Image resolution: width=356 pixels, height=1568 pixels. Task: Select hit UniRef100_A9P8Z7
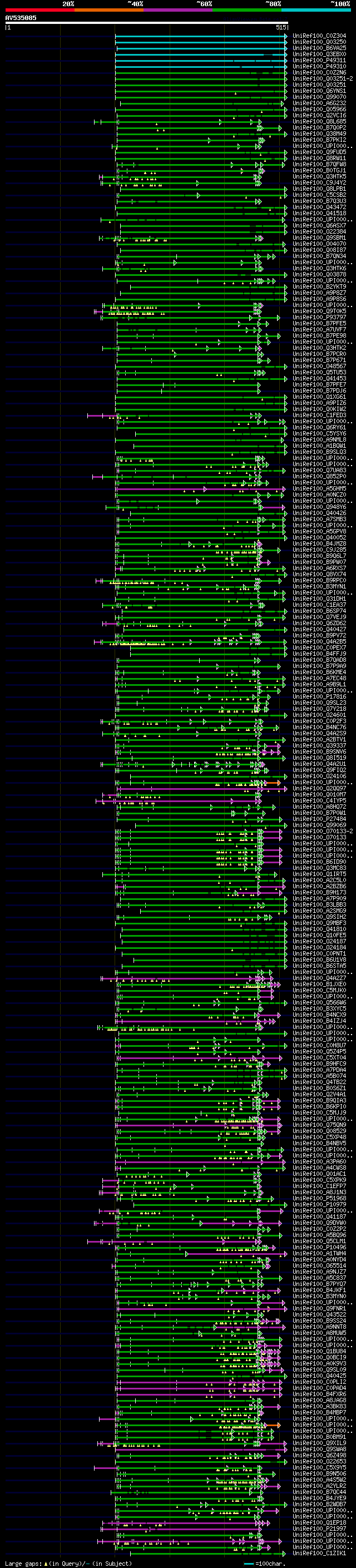319,293
